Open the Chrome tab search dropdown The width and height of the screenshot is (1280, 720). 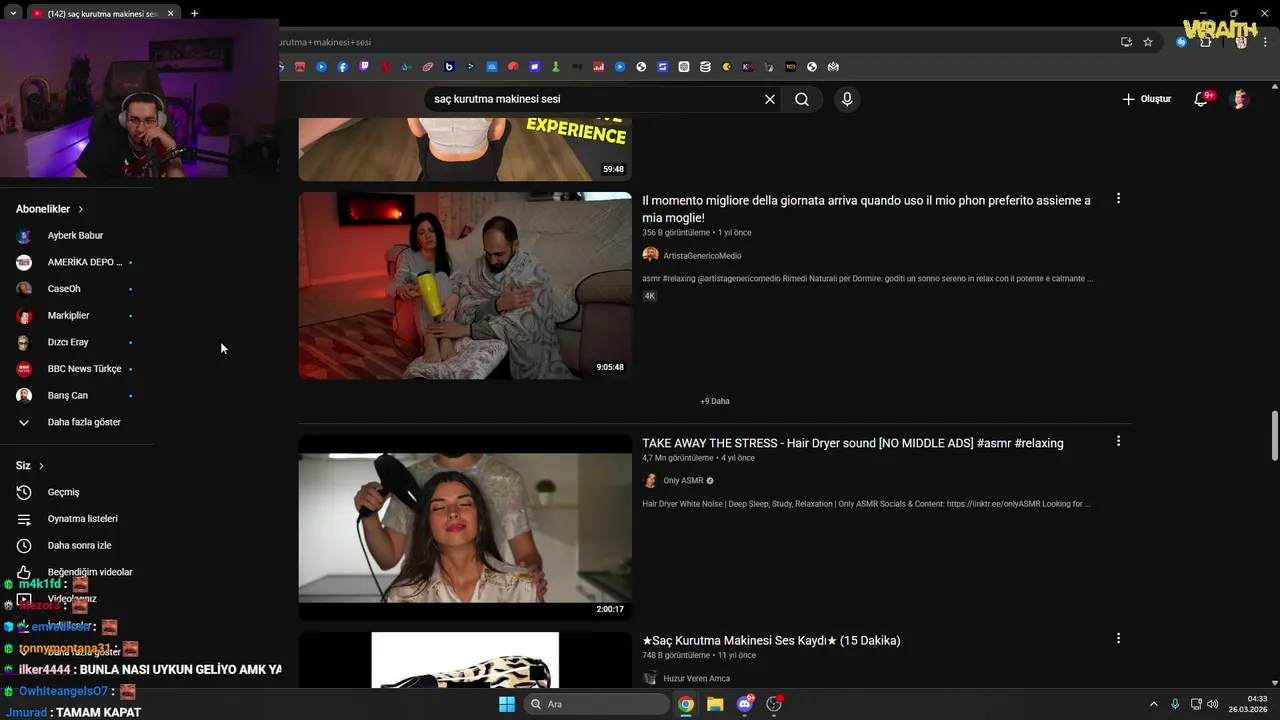point(13,13)
